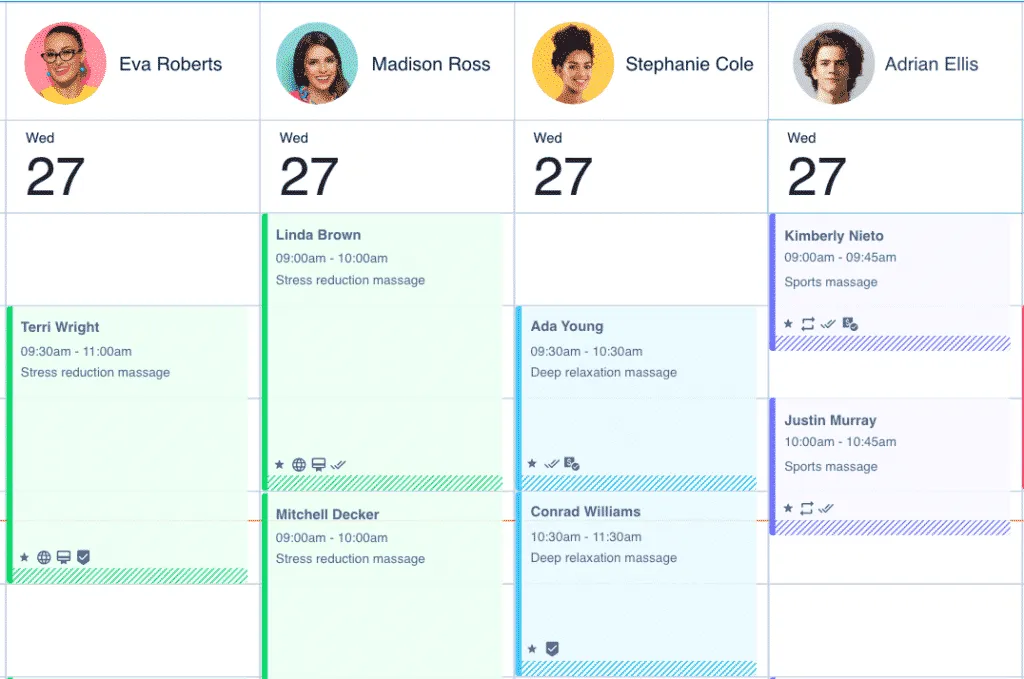Select Madison Ross's column header
The image size is (1024, 679).
click(386, 63)
